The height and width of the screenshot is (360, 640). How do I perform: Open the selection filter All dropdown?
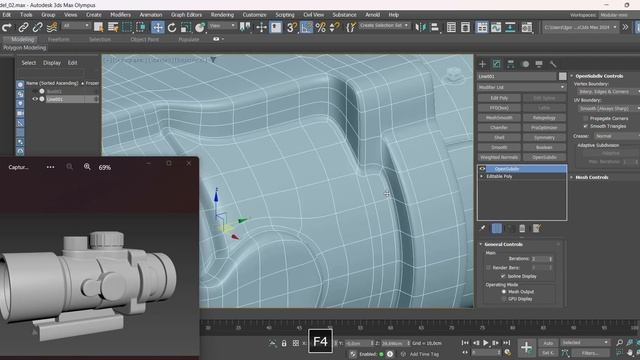76,26
